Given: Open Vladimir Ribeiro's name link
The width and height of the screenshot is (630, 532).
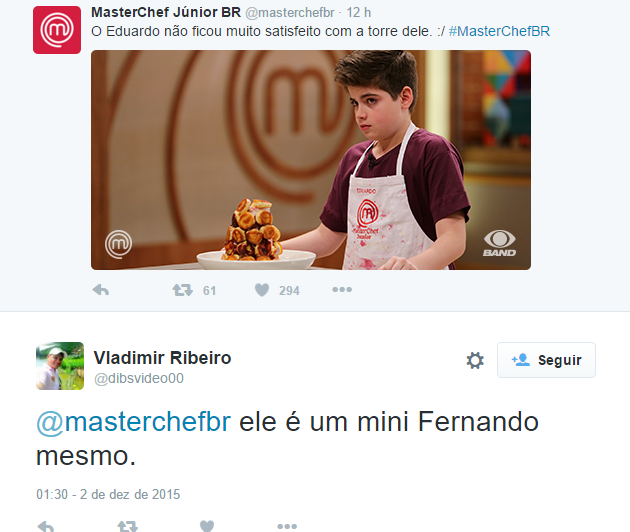Looking at the screenshot, I should [162, 358].
